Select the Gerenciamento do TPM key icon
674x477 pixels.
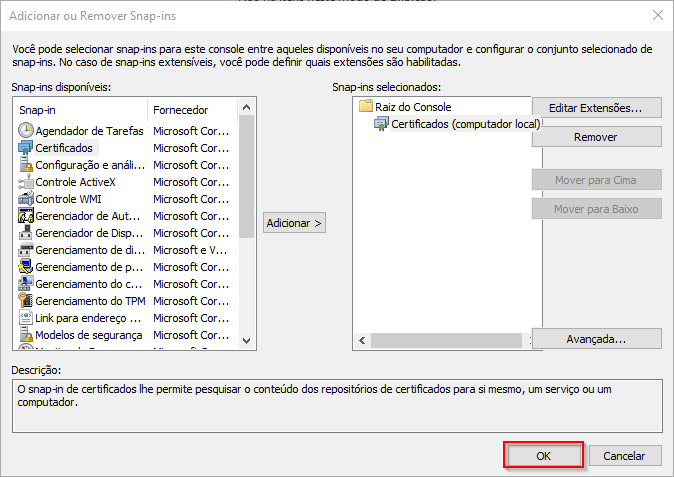coord(26,301)
